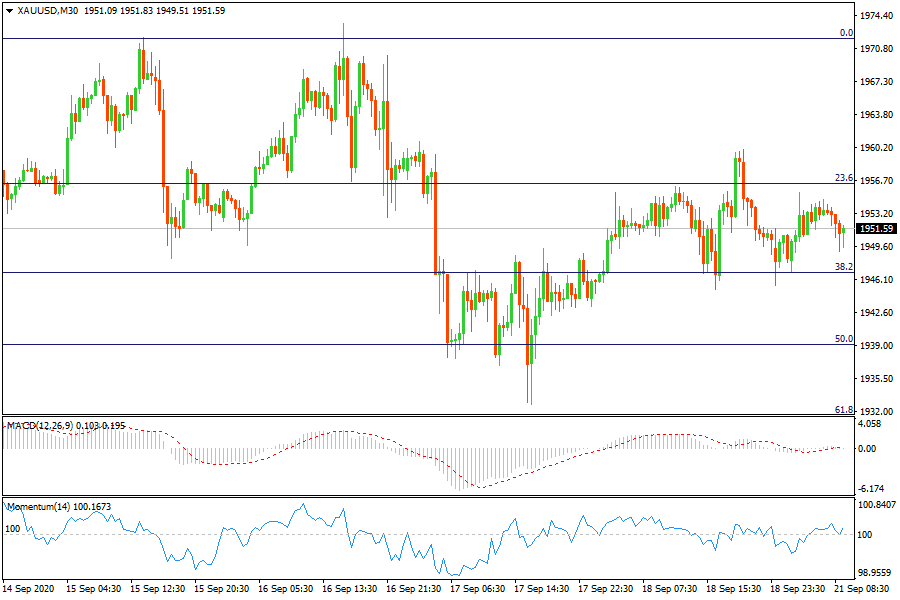The height and width of the screenshot is (600, 900).
Task: Select the 23.6 Fibonacci level label
Action: (x=843, y=178)
